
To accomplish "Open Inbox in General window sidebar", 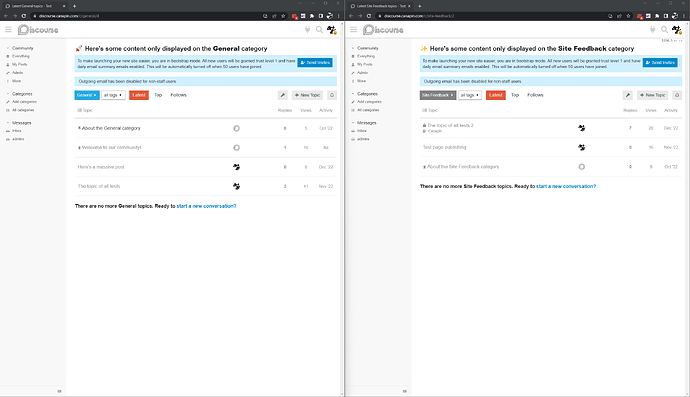I will click(x=17, y=131).
